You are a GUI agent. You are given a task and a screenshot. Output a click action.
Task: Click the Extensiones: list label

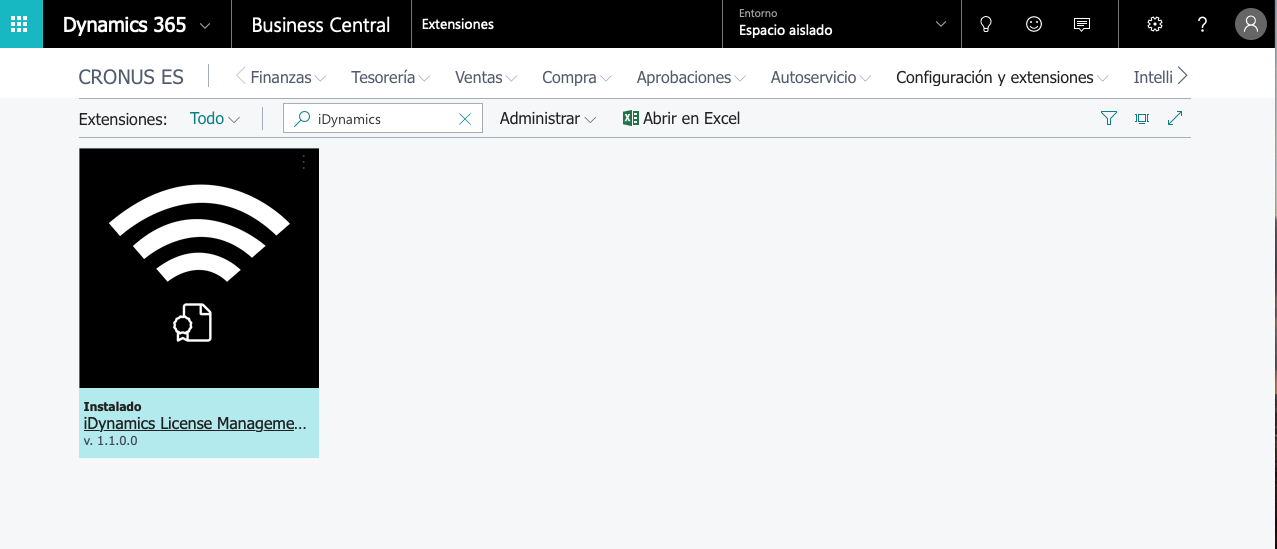pyautogui.click(x=123, y=119)
